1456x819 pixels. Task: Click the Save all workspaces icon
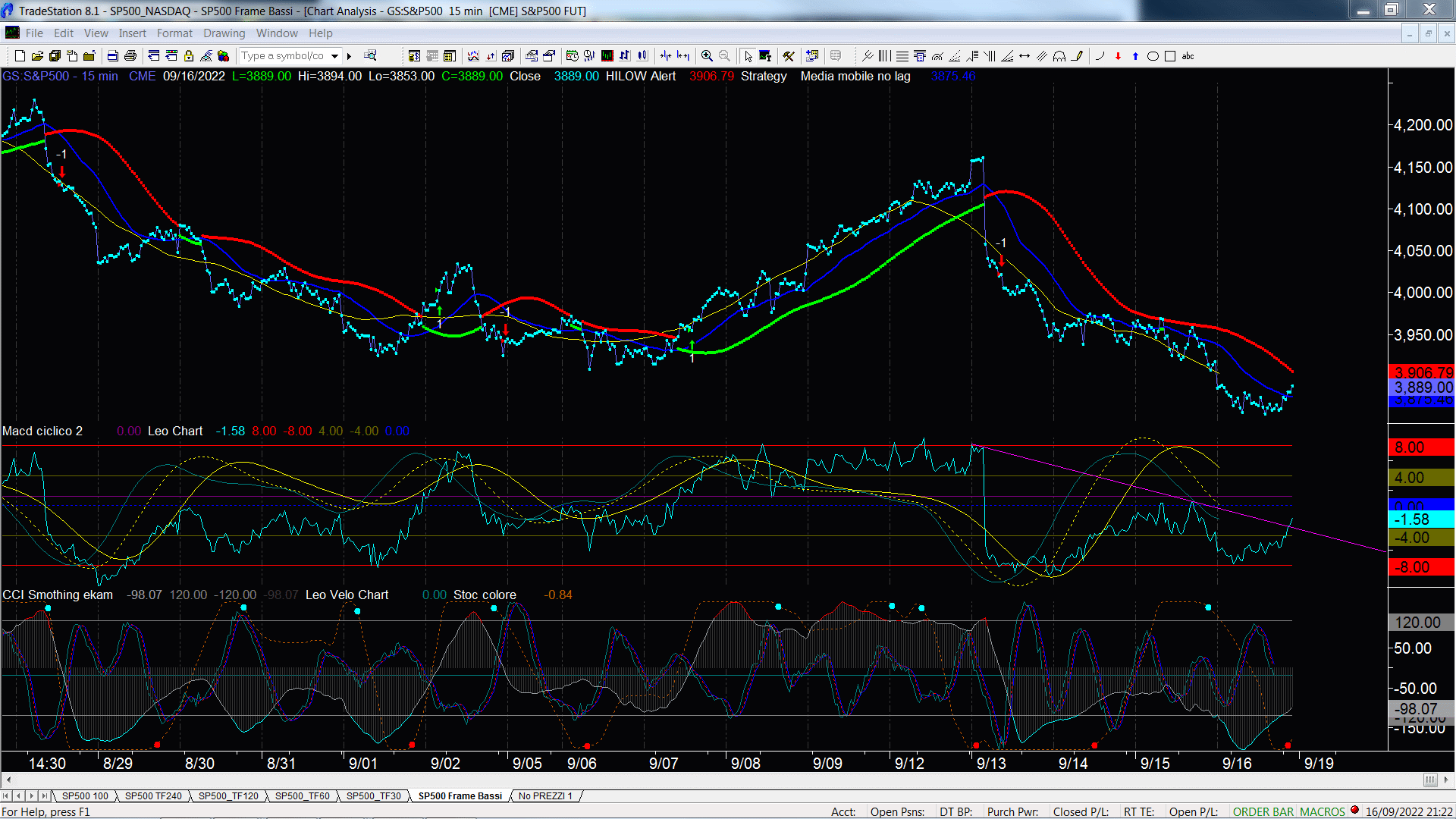click(55, 56)
